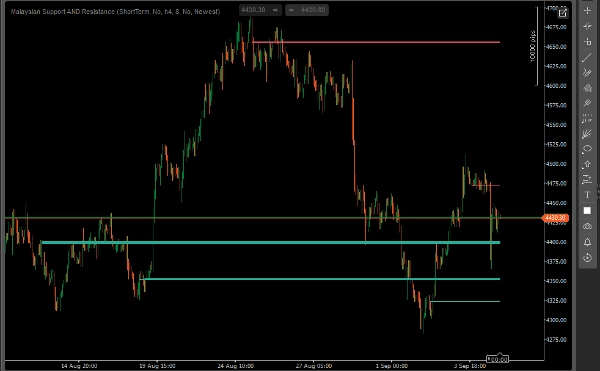This screenshot has height=371, width=600.
Task: Click the short red line near 4475
Action: (486, 186)
